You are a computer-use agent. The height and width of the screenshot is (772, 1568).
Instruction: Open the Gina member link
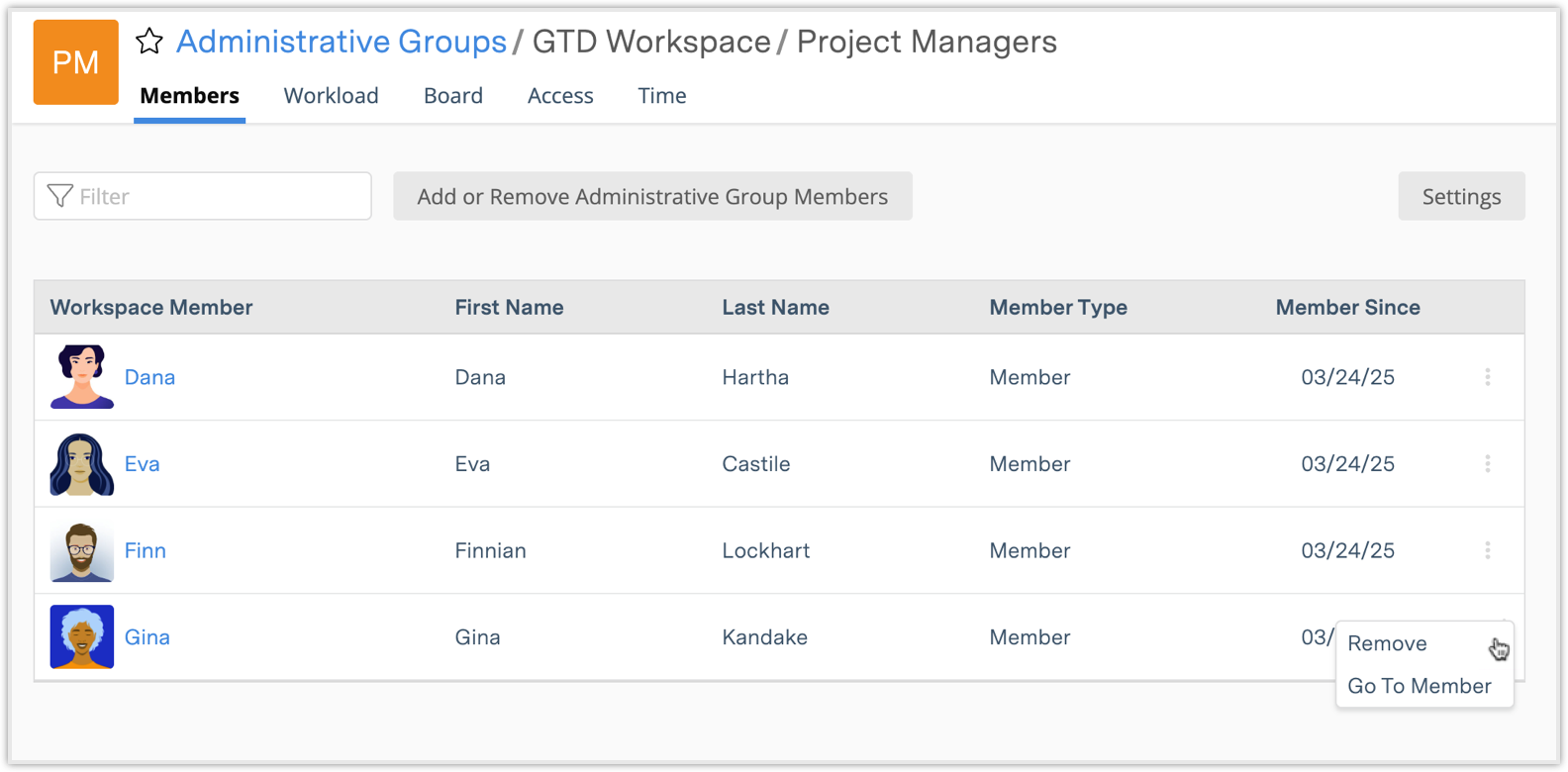pyautogui.click(x=147, y=637)
